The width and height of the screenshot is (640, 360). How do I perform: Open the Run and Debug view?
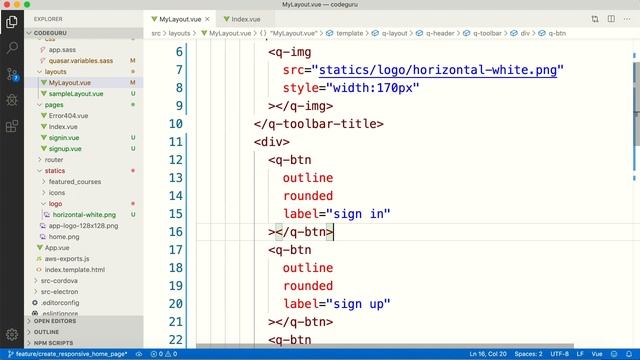[x=12, y=100]
